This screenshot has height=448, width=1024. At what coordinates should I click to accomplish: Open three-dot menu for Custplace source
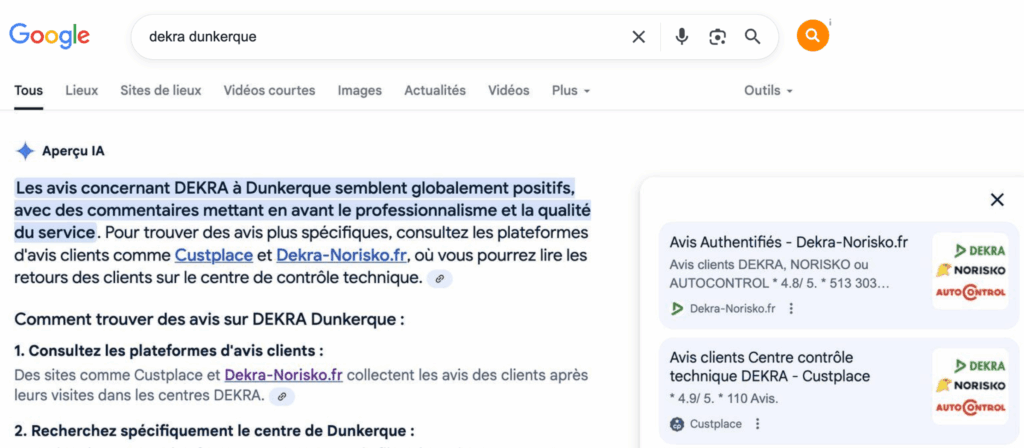757,424
